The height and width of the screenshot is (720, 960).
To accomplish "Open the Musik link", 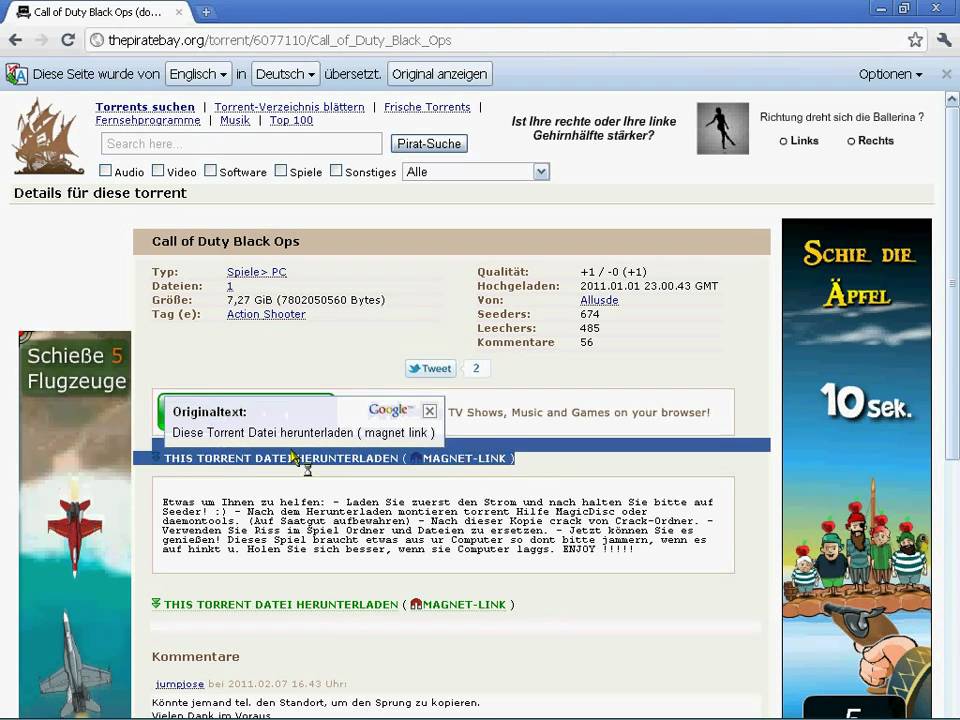I will click(235, 121).
